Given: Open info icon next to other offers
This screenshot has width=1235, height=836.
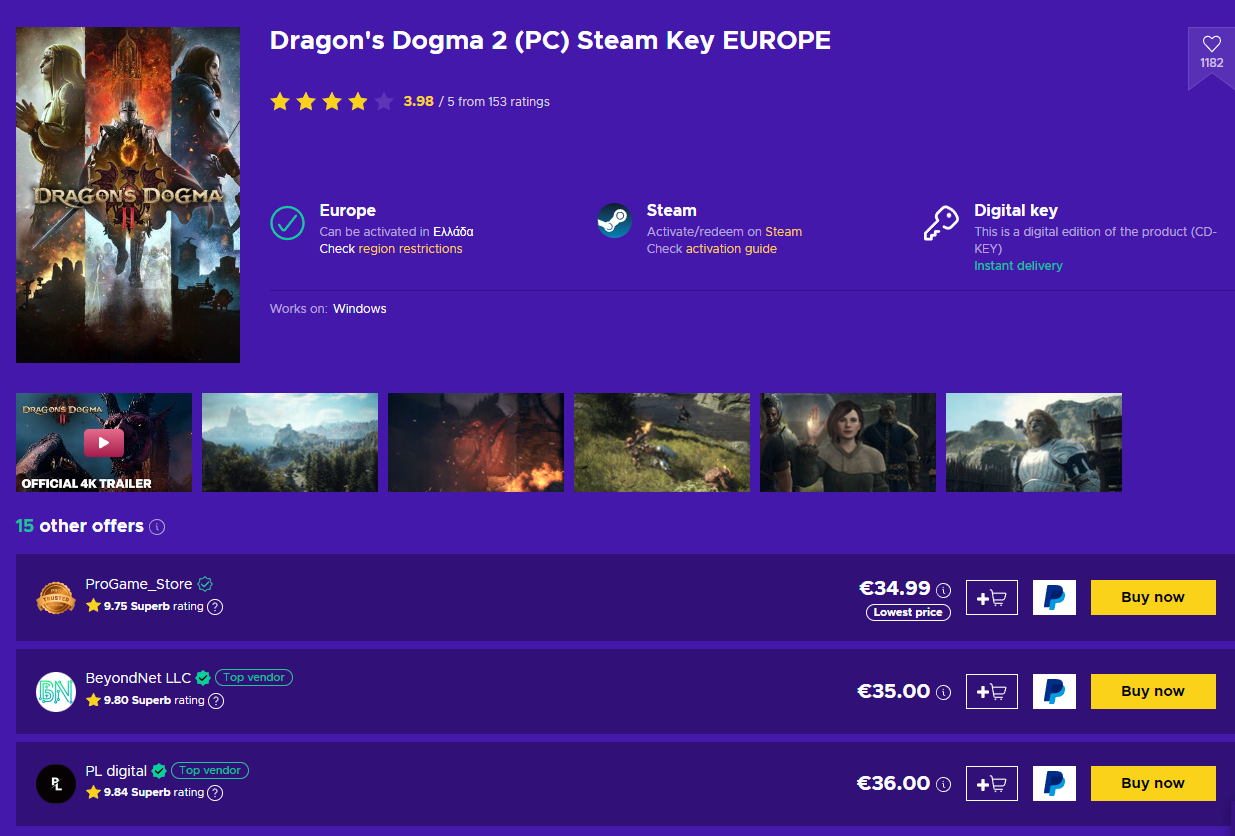Looking at the screenshot, I should click(x=157, y=527).
